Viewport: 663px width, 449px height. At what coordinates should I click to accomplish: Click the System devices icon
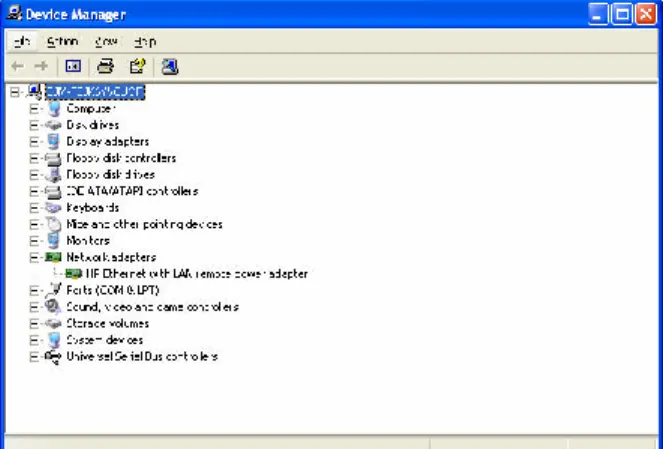click(x=54, y=340)
